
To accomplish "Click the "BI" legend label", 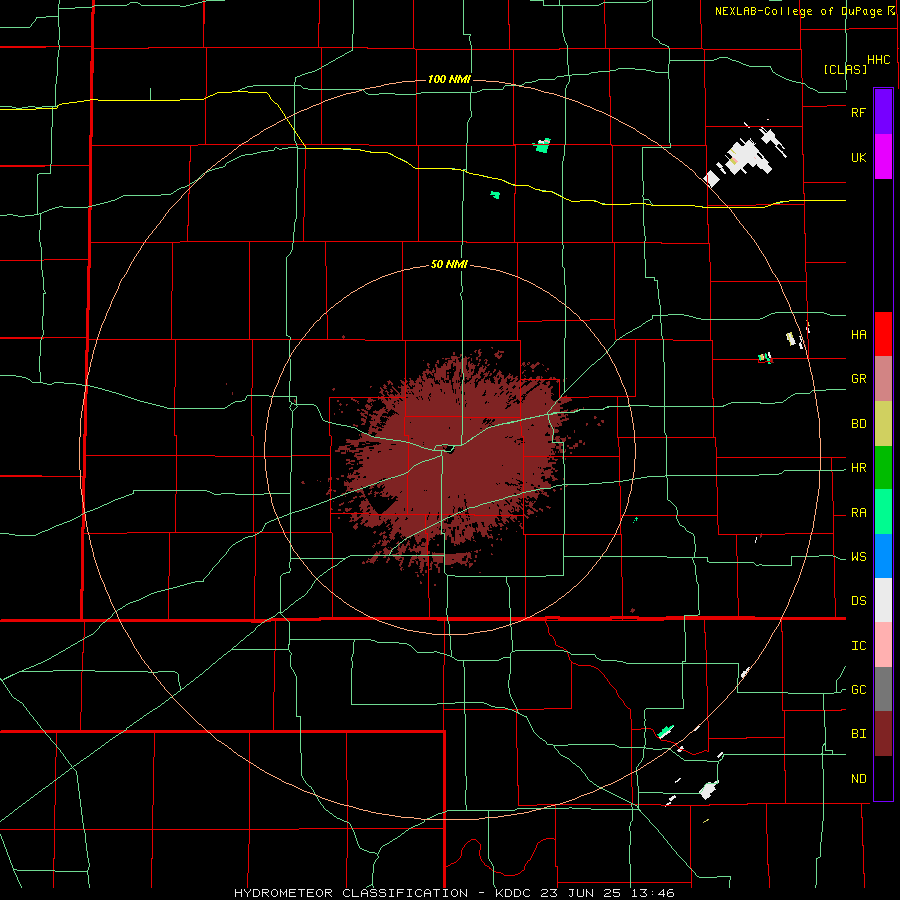I will click(858, 734).
